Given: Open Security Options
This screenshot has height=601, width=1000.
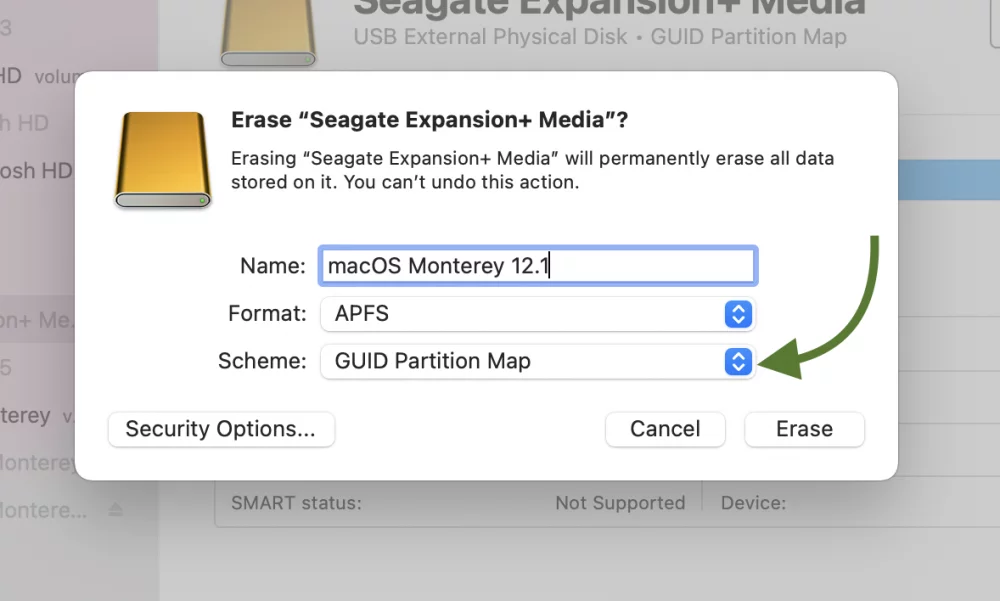Looking at the screenshot, I should click(x=221, y=429).
